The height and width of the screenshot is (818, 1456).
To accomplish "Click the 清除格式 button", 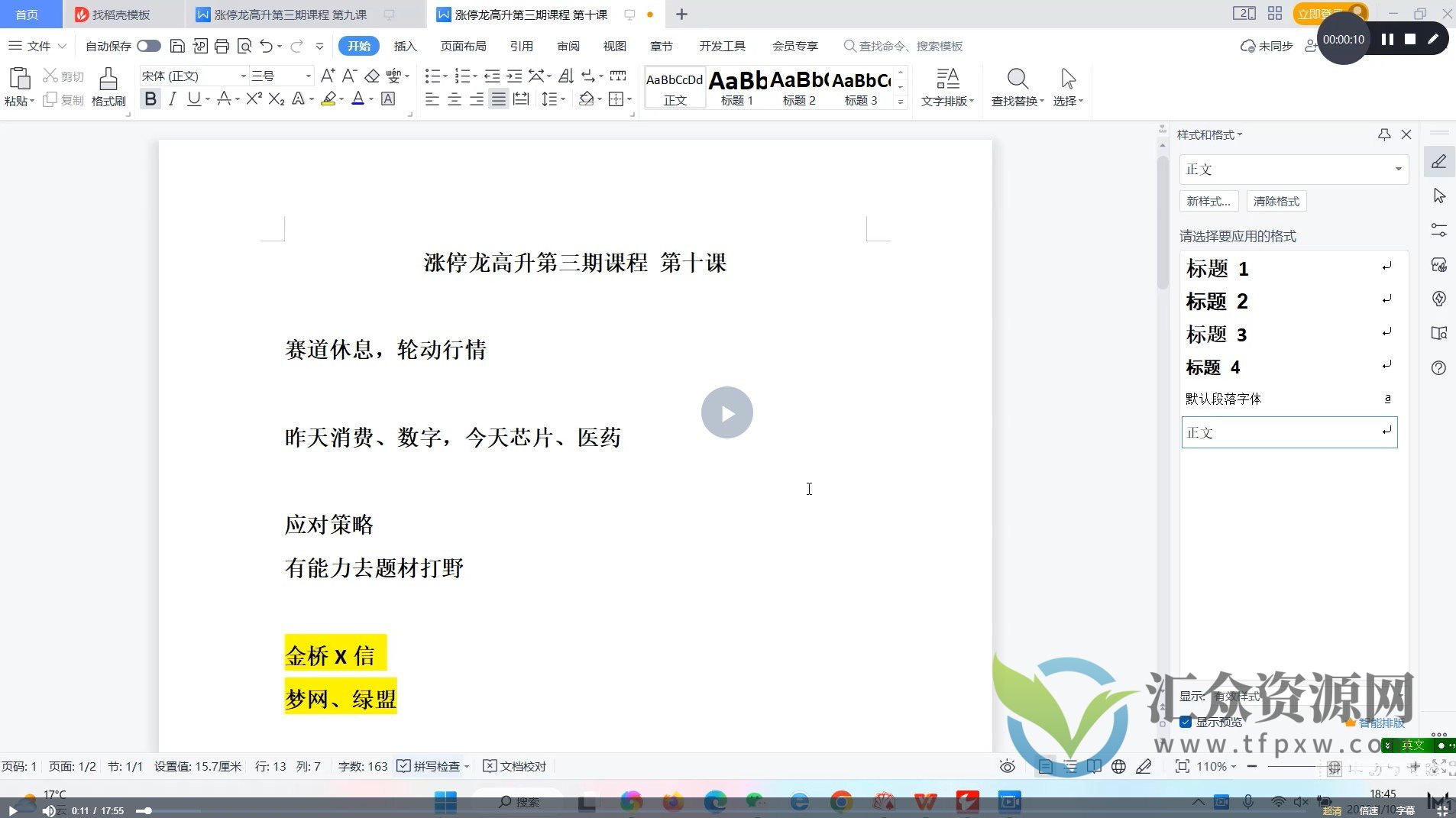I will (x=1276, y=201).
